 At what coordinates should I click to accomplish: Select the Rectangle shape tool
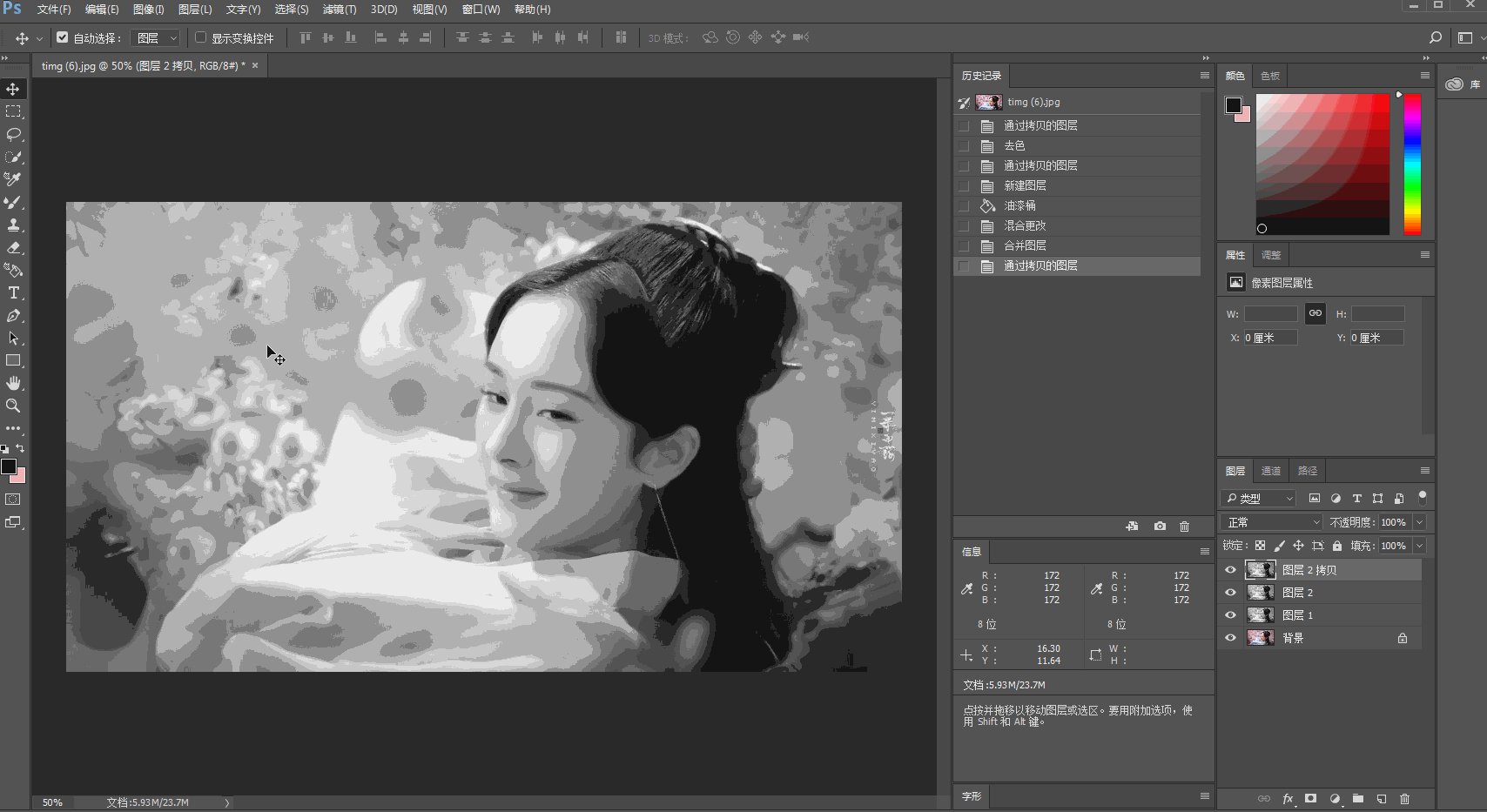pyautogui.click(x=13, y=360)
